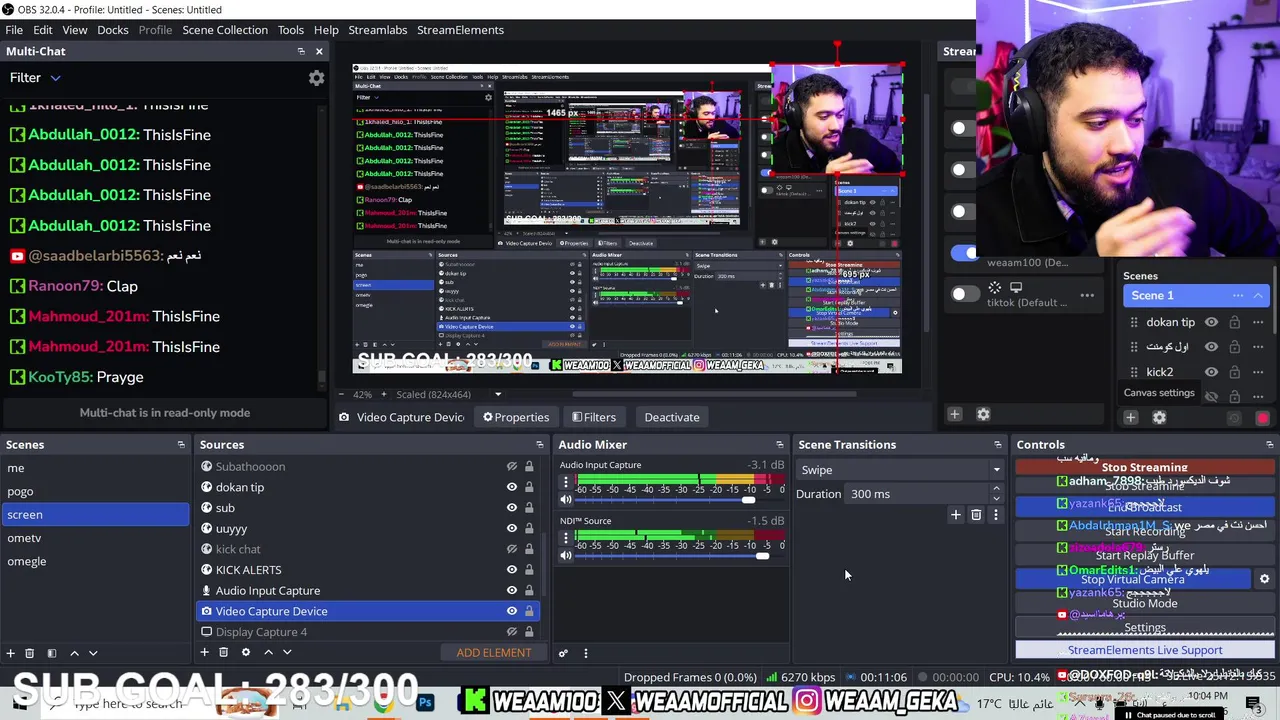Viewport: 1280px width, 720px height.
Task: Remove transition with trash icon
Action: 976,514
